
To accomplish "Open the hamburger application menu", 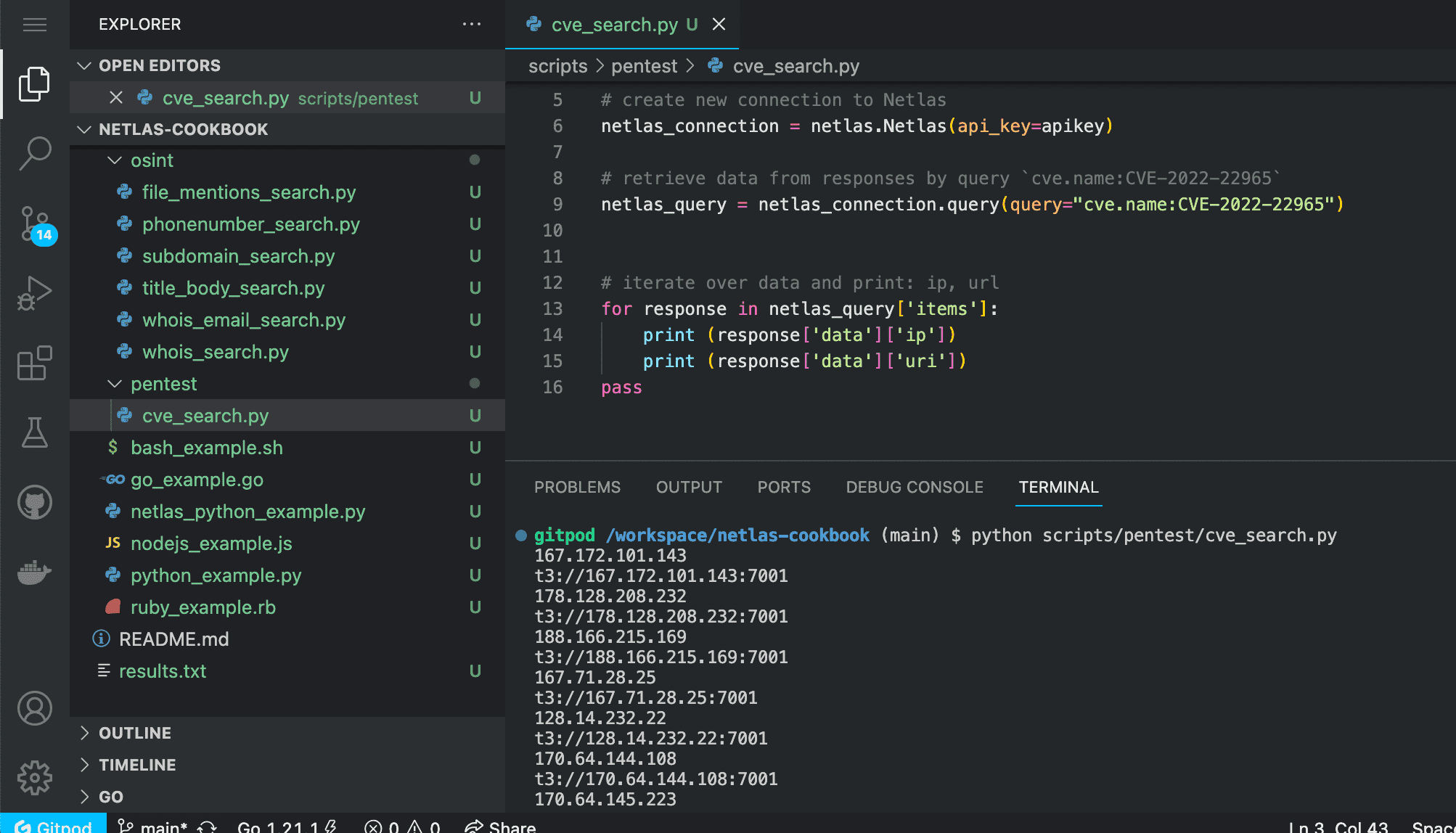I will [x=34, y=25].
